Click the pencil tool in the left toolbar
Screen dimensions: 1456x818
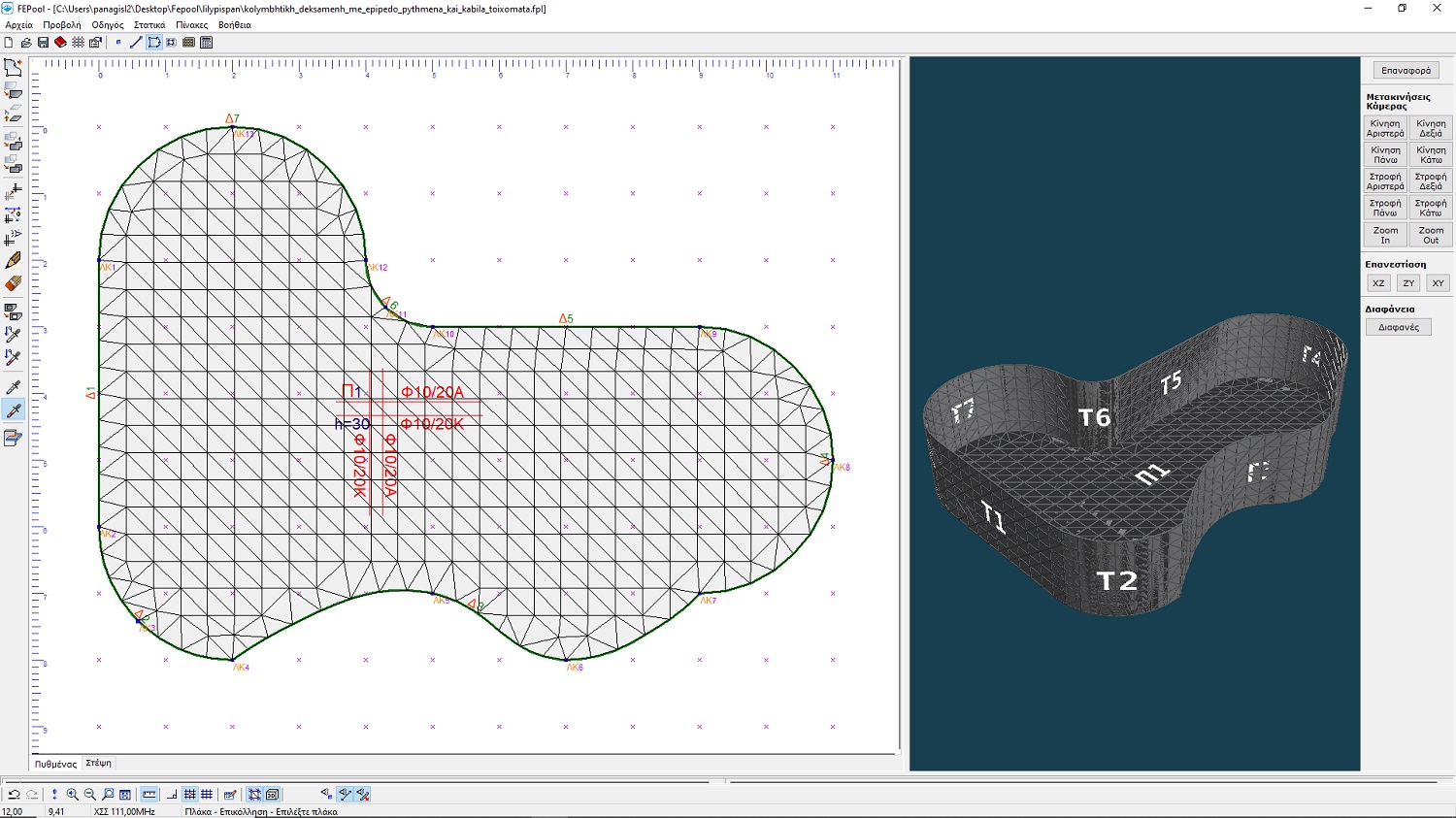(13, 260)
